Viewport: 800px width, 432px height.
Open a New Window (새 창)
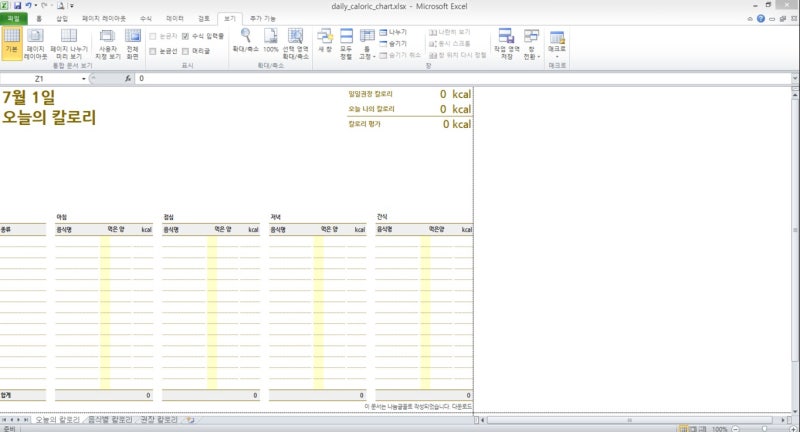point(325,40)
